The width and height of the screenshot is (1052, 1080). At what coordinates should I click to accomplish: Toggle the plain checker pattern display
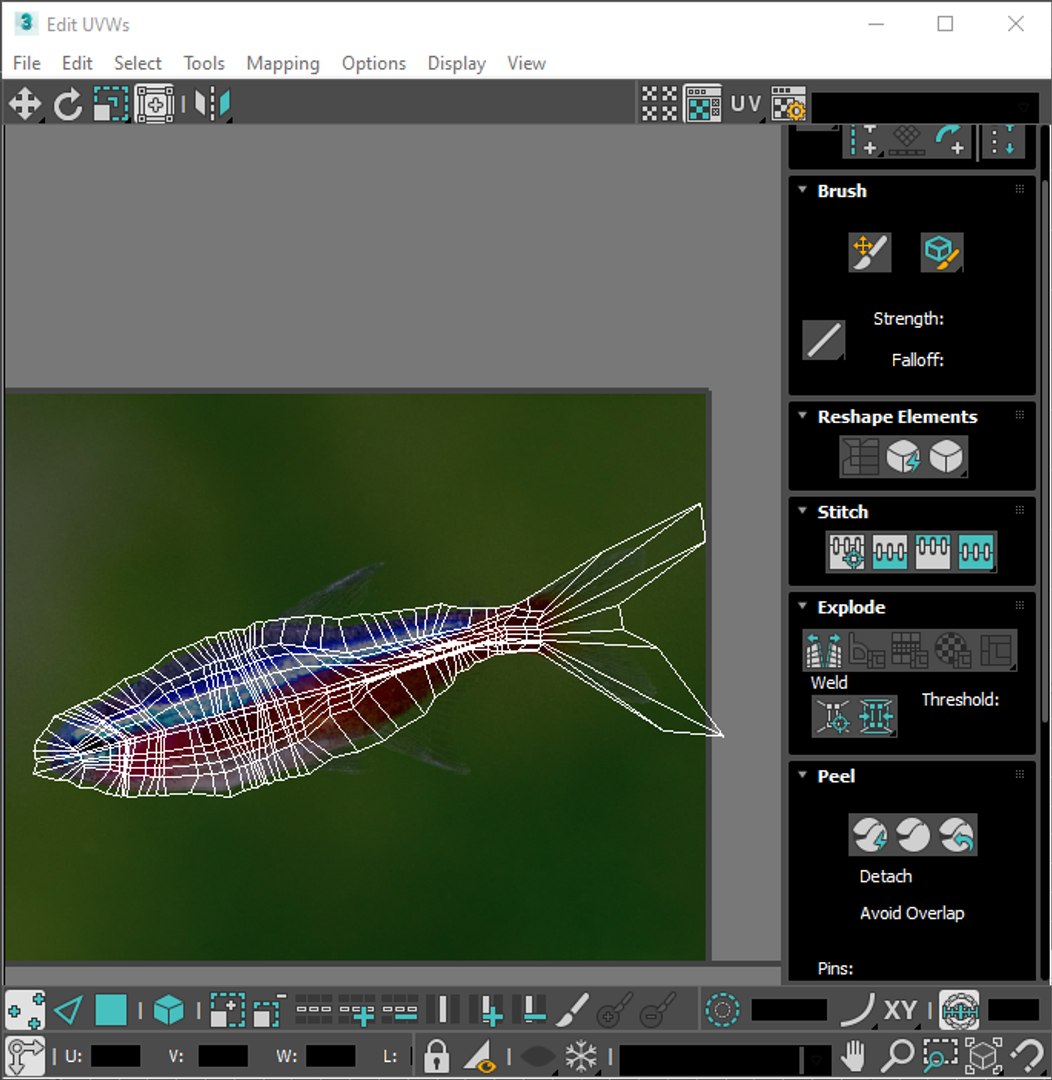(659, 104)
